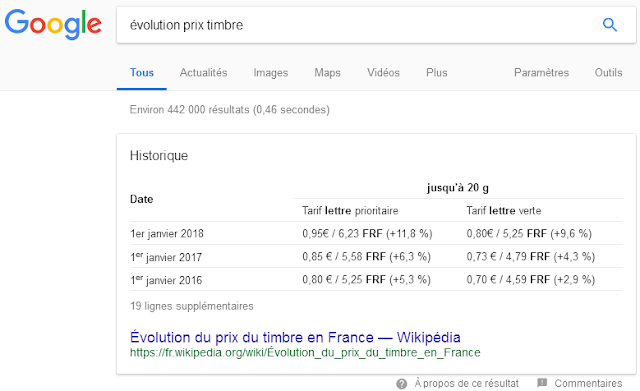Viewport: 640px width, 391px height.
Task: Expand the Plus menu
Action: point(437,73)
